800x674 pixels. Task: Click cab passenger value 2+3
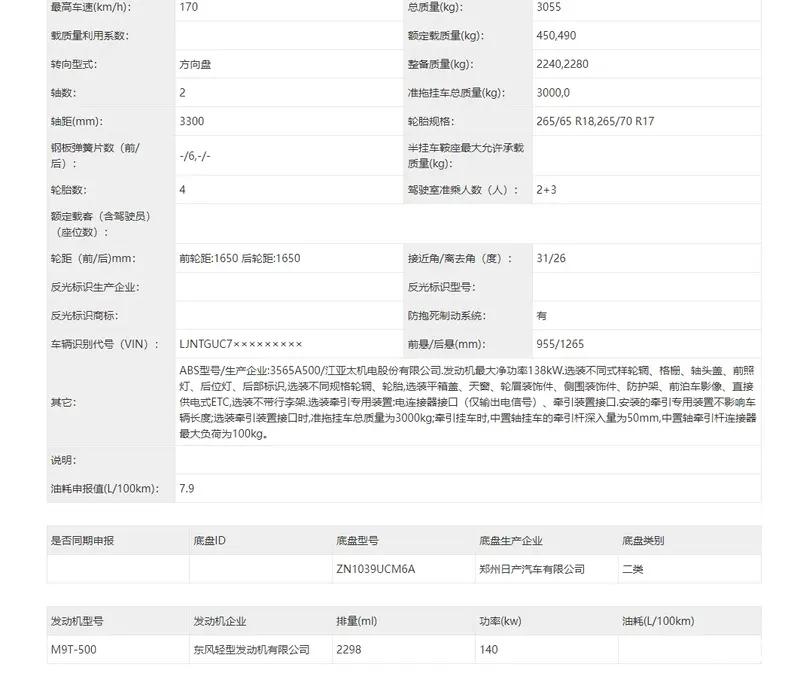pos(546,190)
